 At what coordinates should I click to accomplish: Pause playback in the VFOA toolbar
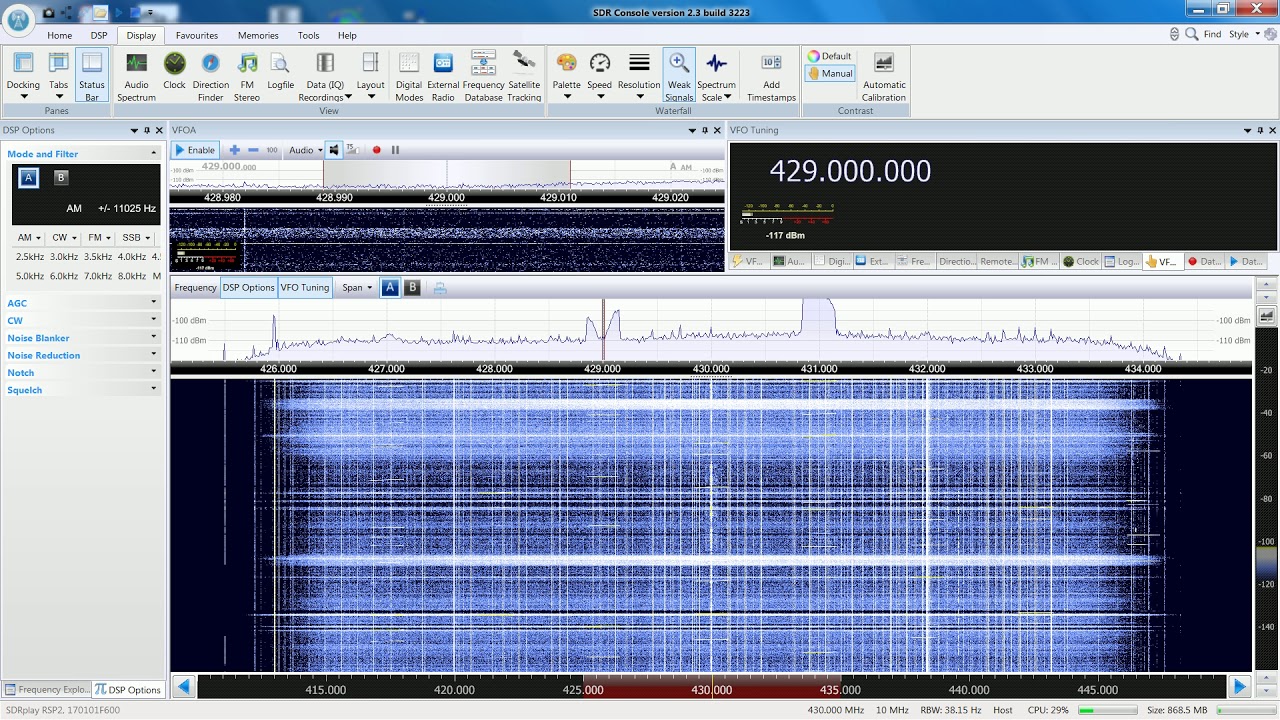coord(395,150)
